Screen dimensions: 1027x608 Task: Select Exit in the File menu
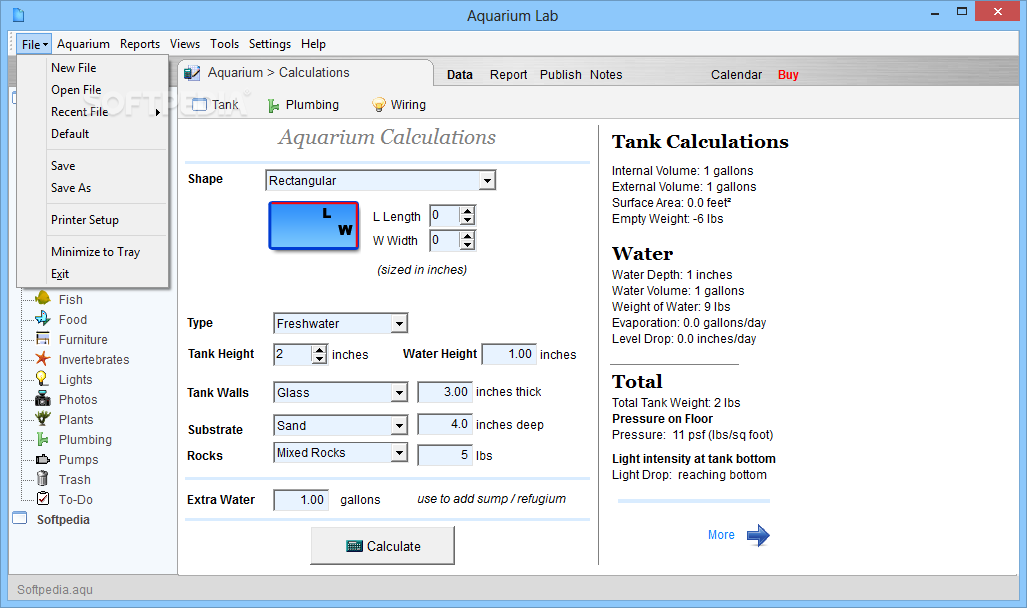(x=60, y=274)
